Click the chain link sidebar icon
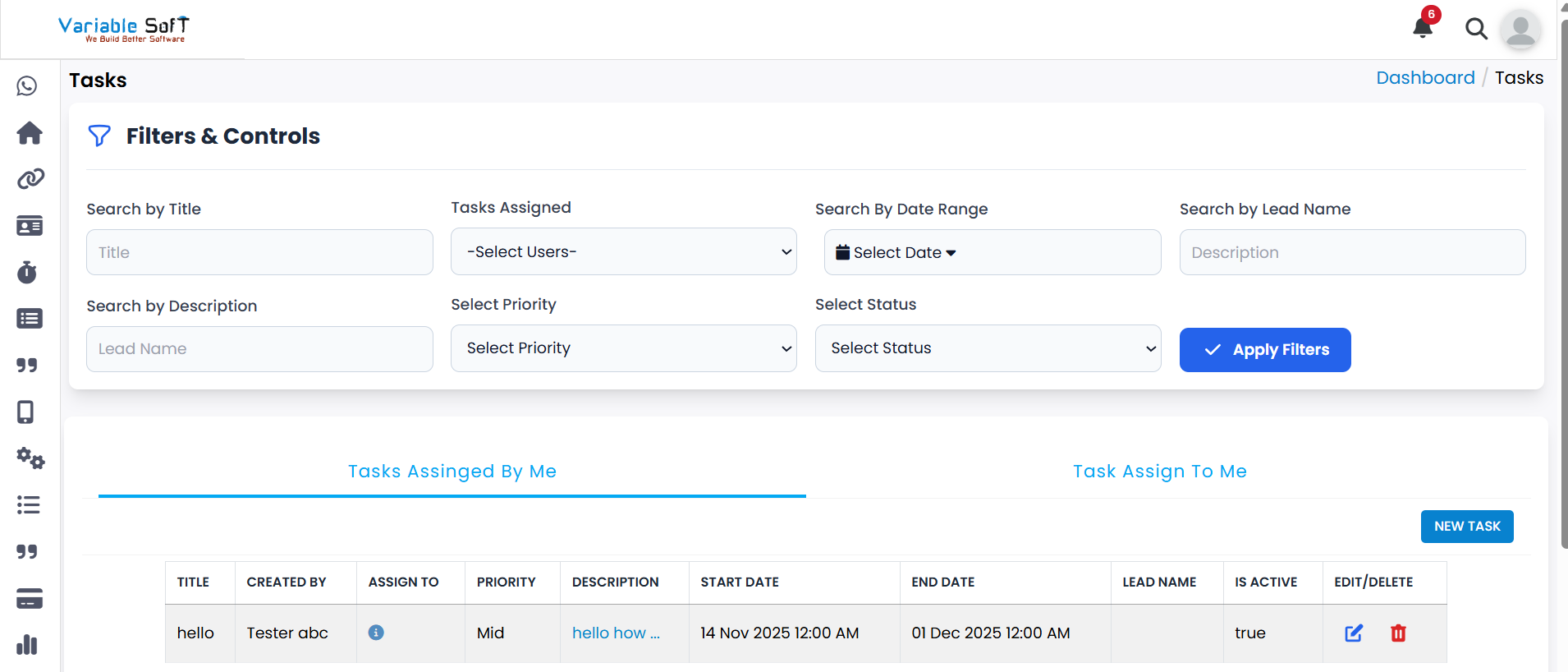 tap(30, 179)
